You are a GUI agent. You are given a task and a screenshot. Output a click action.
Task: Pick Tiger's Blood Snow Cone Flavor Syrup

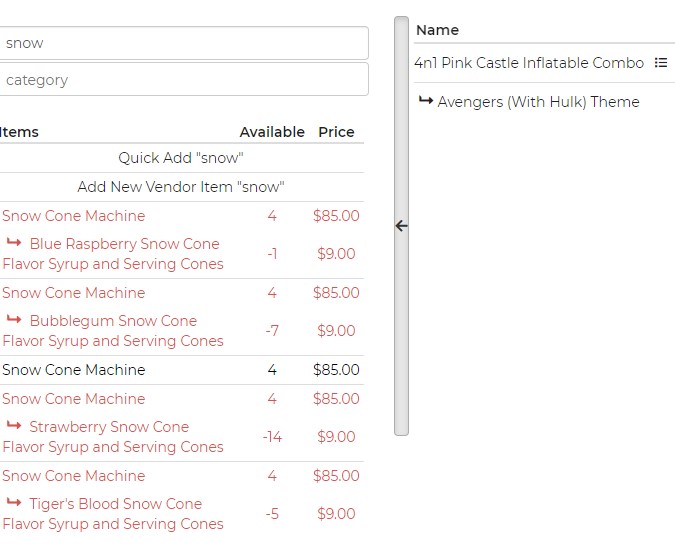click(x=113, y=514)
